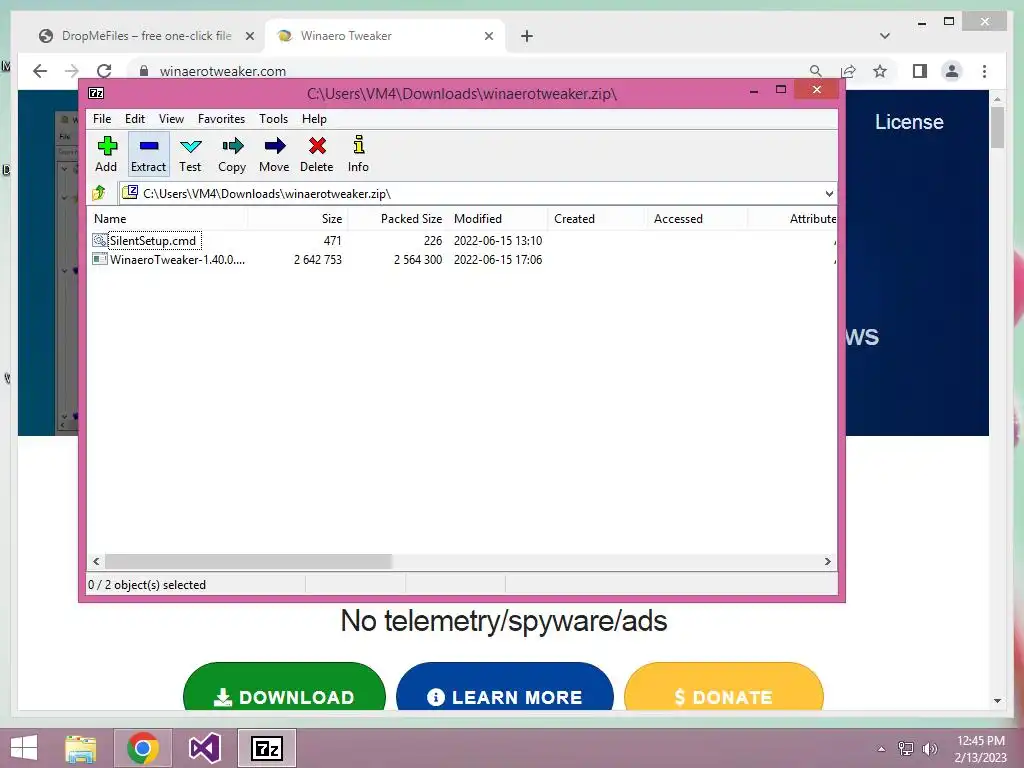Image resolution: width=1024 pixels, height=768 pixels.
Task: Bookmark this page with the star
Action: pyautogui.click(x=880, y=71)
